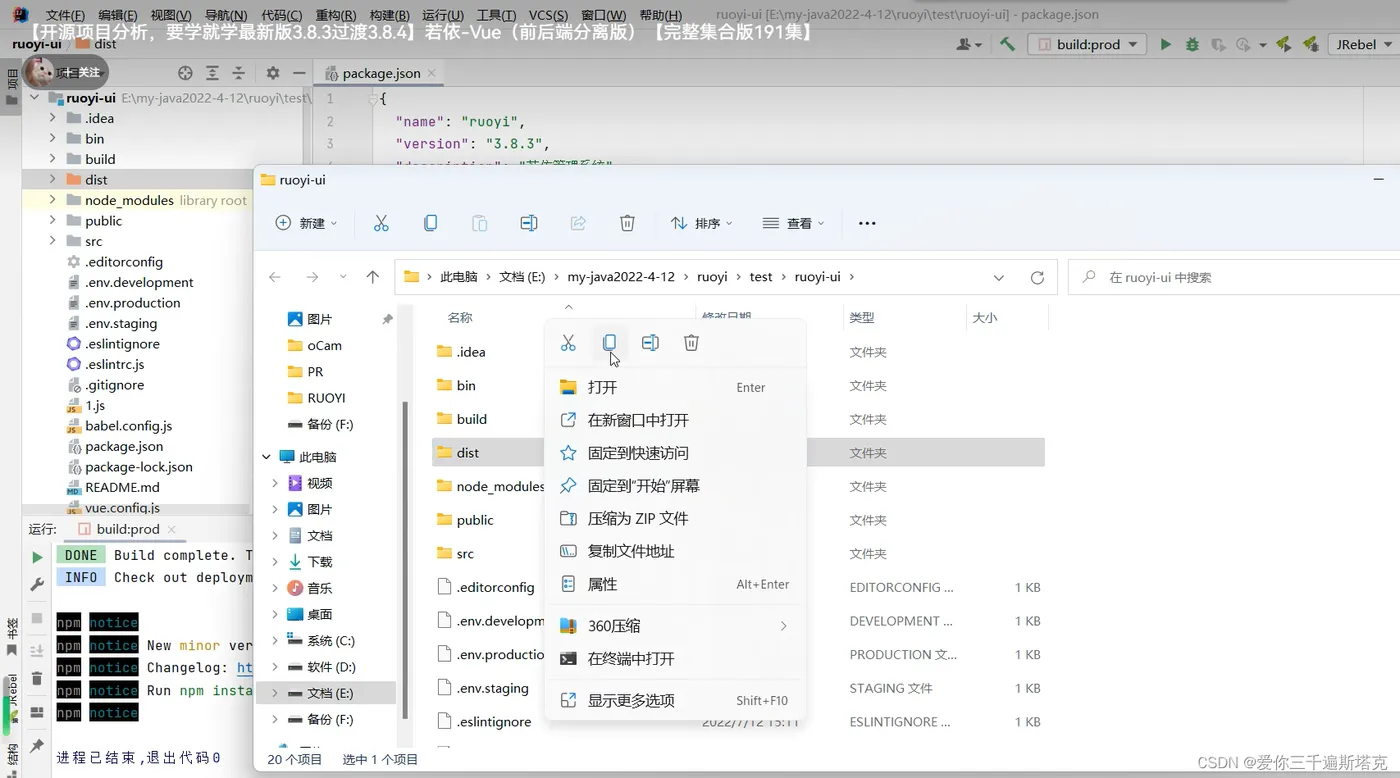Choose 显示更多选项 in the context menu
The height and width of the screenshot is (778, 1400).
pyautogui.click(x=676, y=701)
